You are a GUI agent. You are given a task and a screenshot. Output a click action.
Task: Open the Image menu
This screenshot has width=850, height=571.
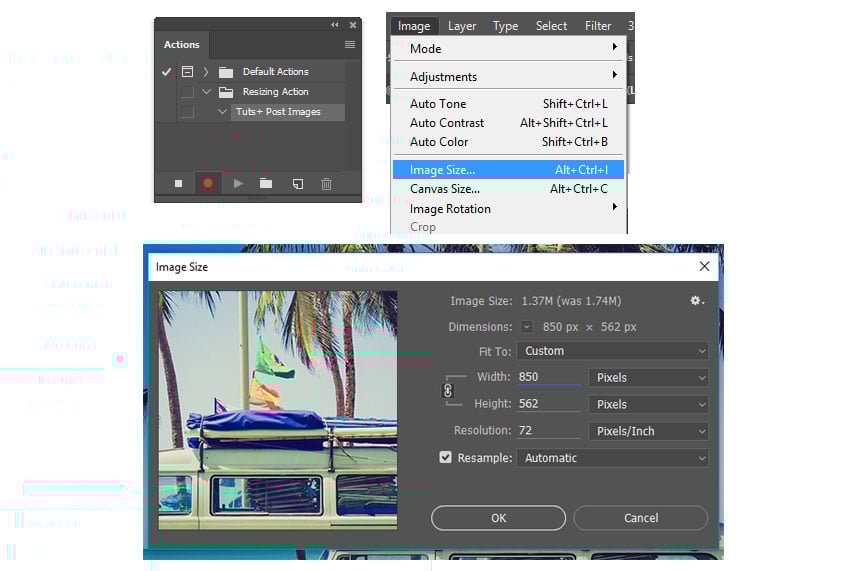tap(414, 26)
